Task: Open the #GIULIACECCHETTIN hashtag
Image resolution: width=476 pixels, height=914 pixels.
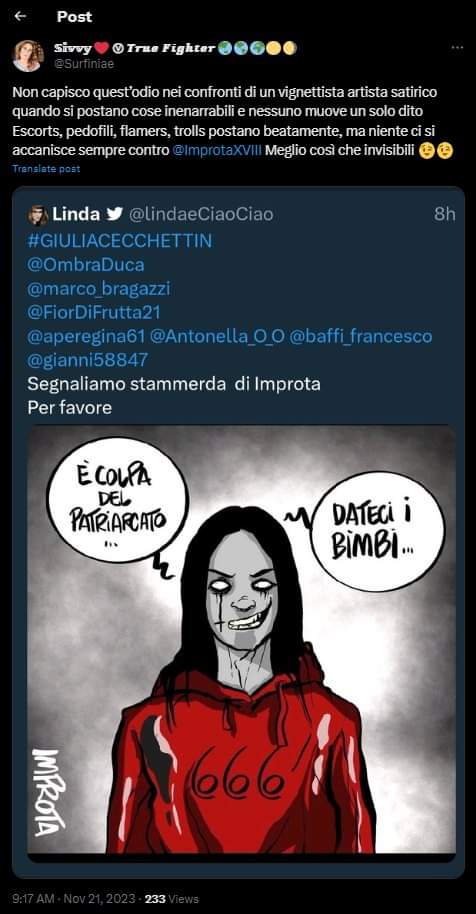Action: pos(119,241)
